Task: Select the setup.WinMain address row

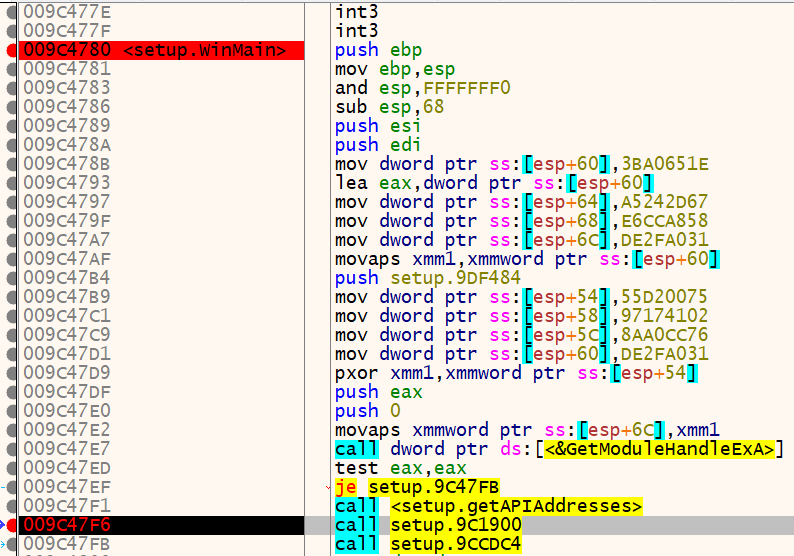Action: click(x=161, y=50)
